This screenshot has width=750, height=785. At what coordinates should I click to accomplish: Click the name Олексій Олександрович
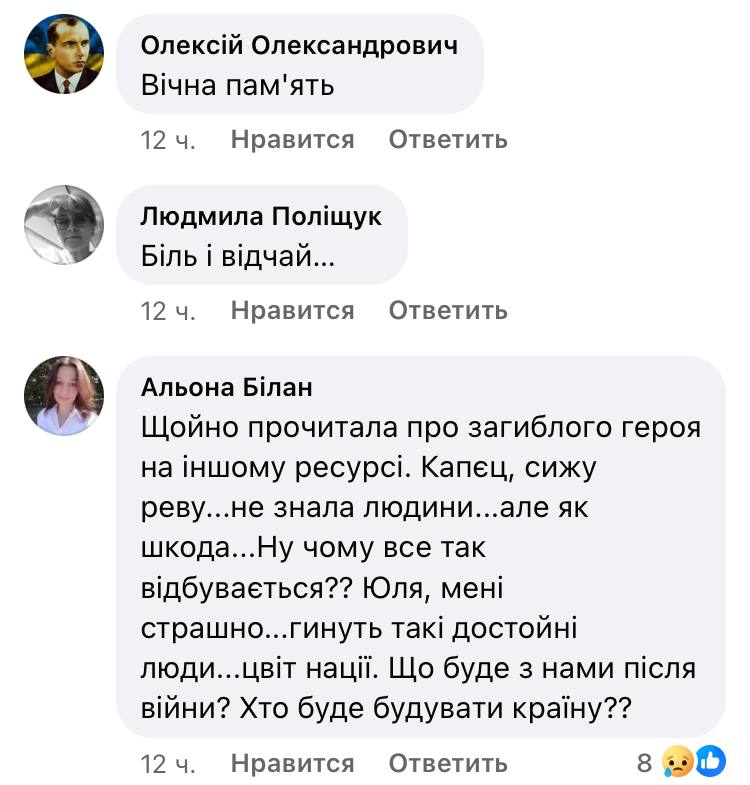(300, 46)
